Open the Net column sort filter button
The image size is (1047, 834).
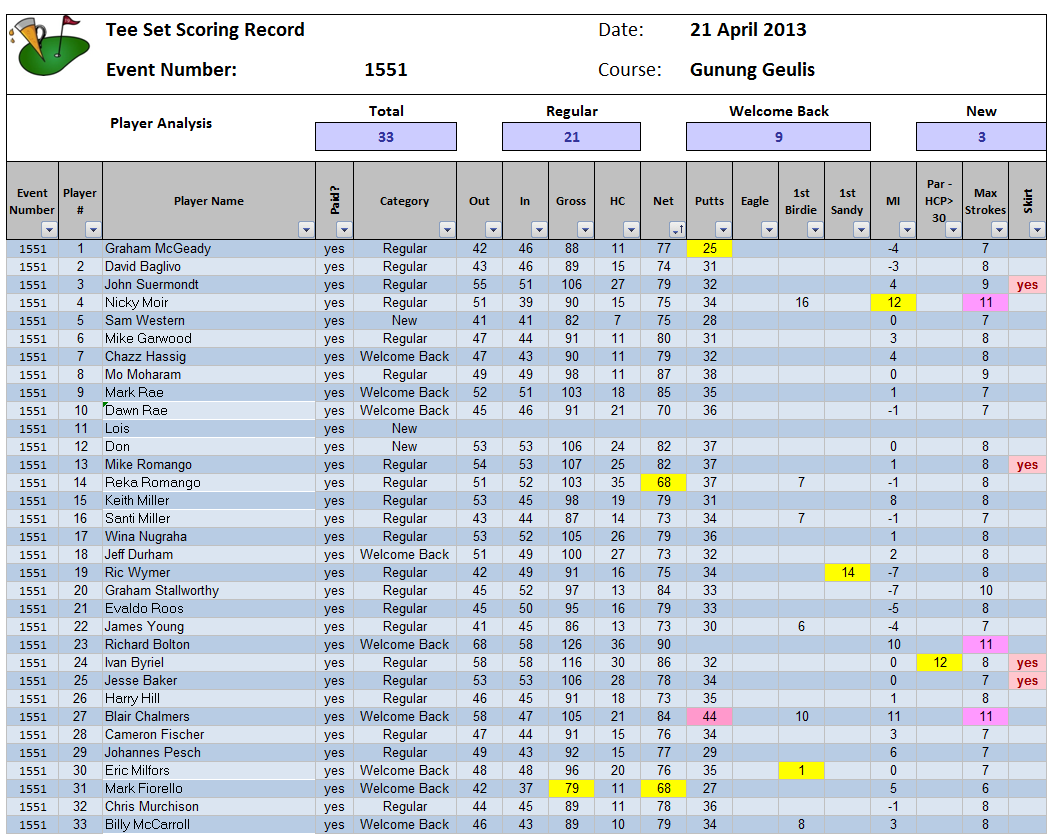[676, 230]
